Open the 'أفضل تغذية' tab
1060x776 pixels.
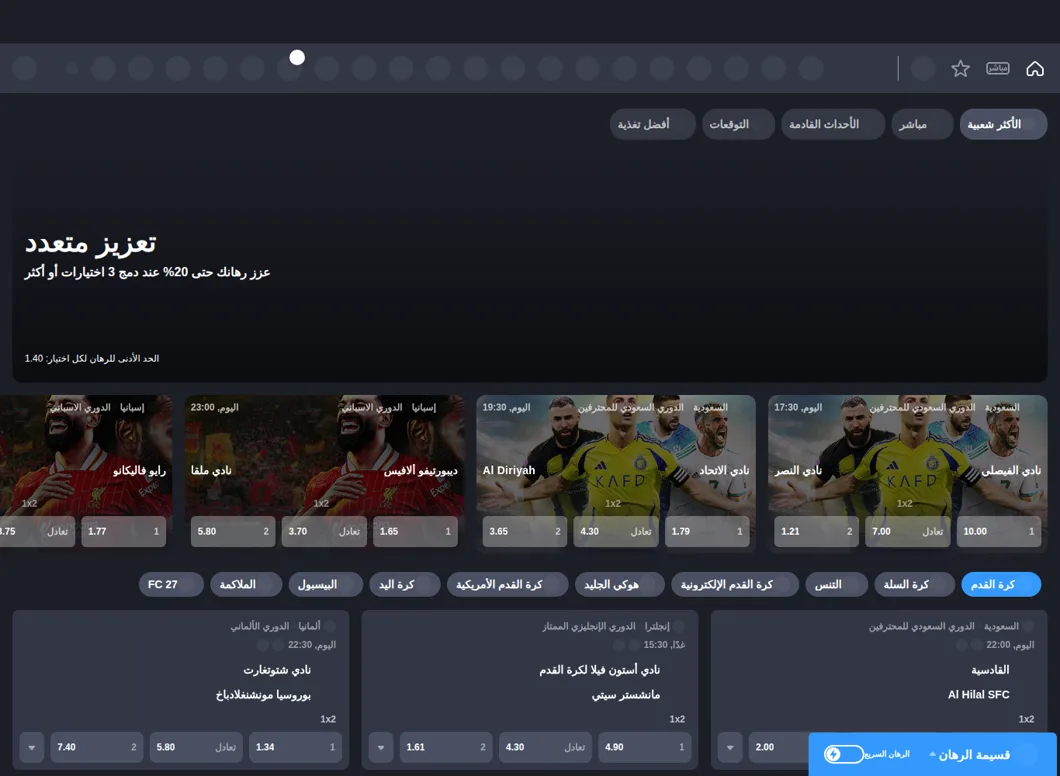pyautogui.click(x=652, y=124)
